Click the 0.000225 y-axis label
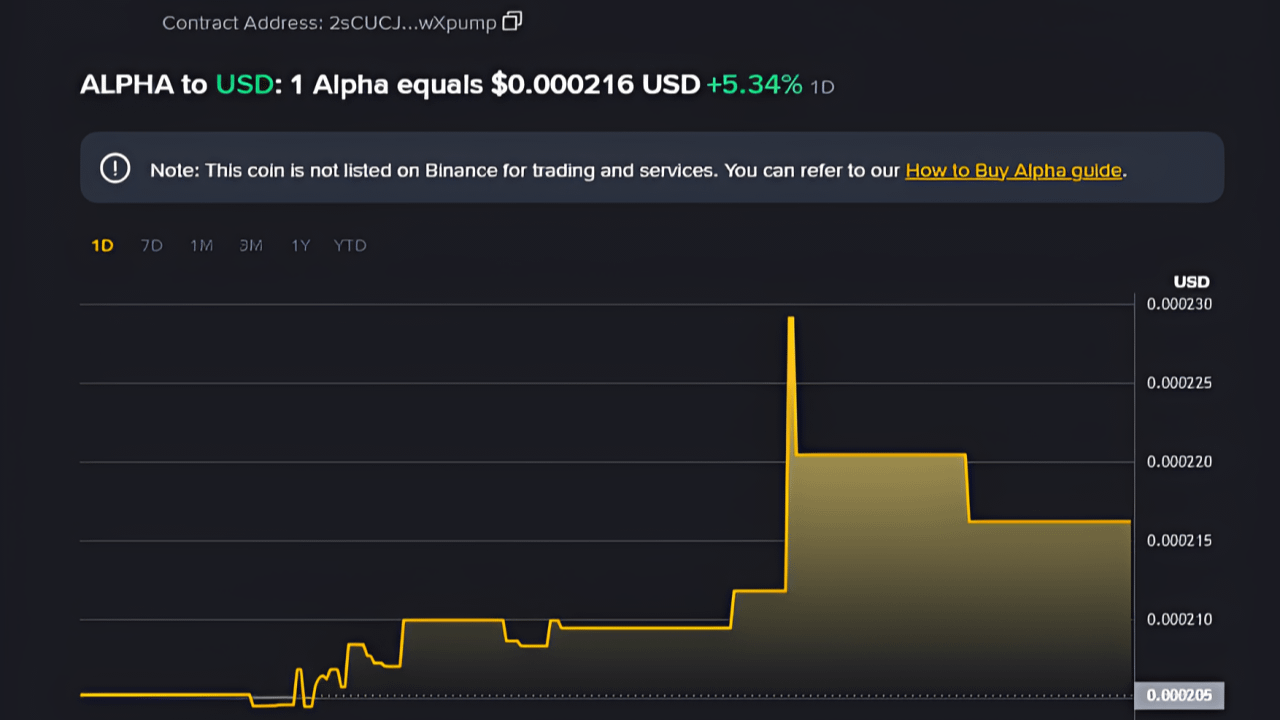This screenshot has height=720, width=1280. (1179, 383)
